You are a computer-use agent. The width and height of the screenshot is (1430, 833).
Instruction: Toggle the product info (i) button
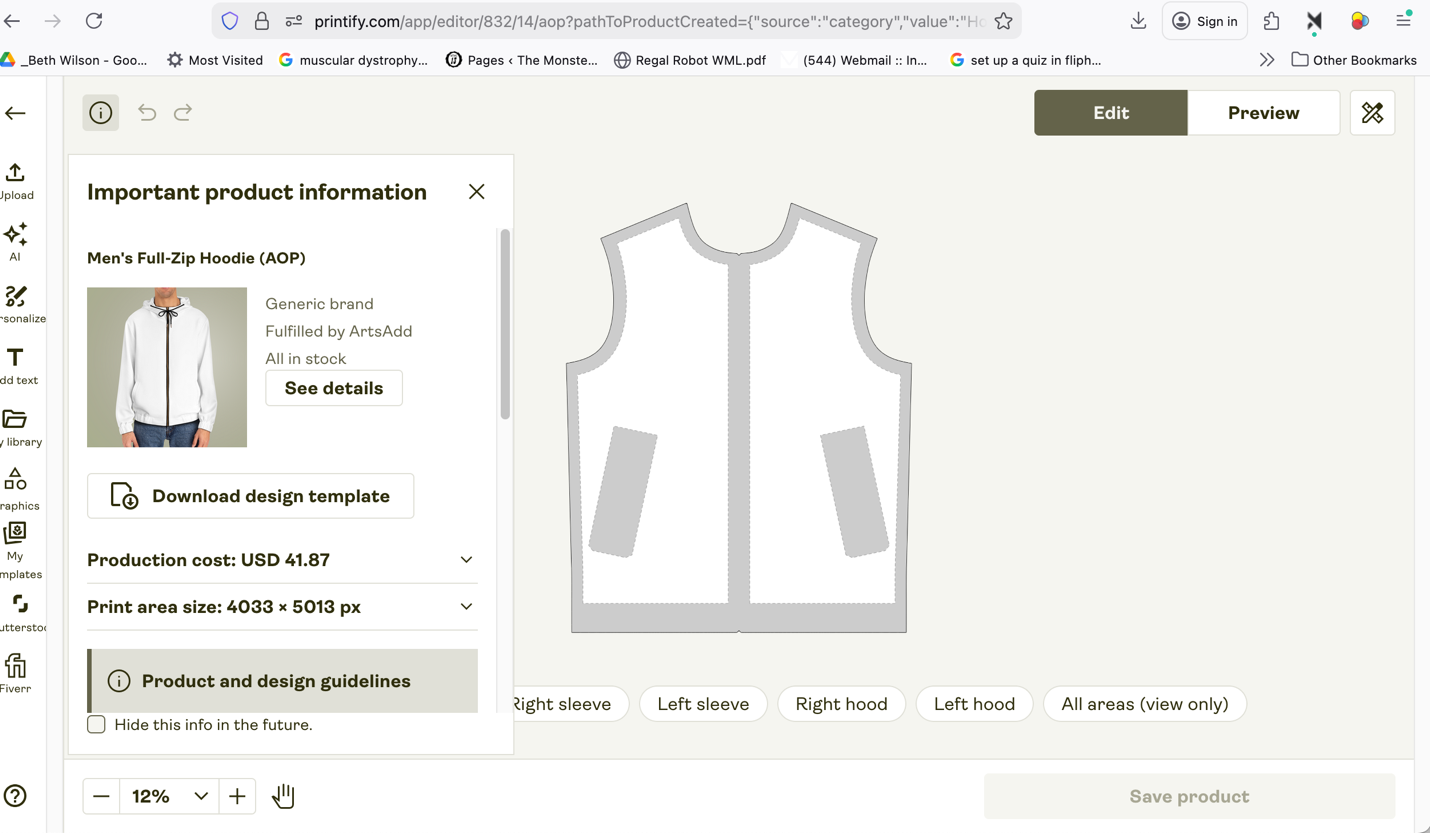pos(100,113)
